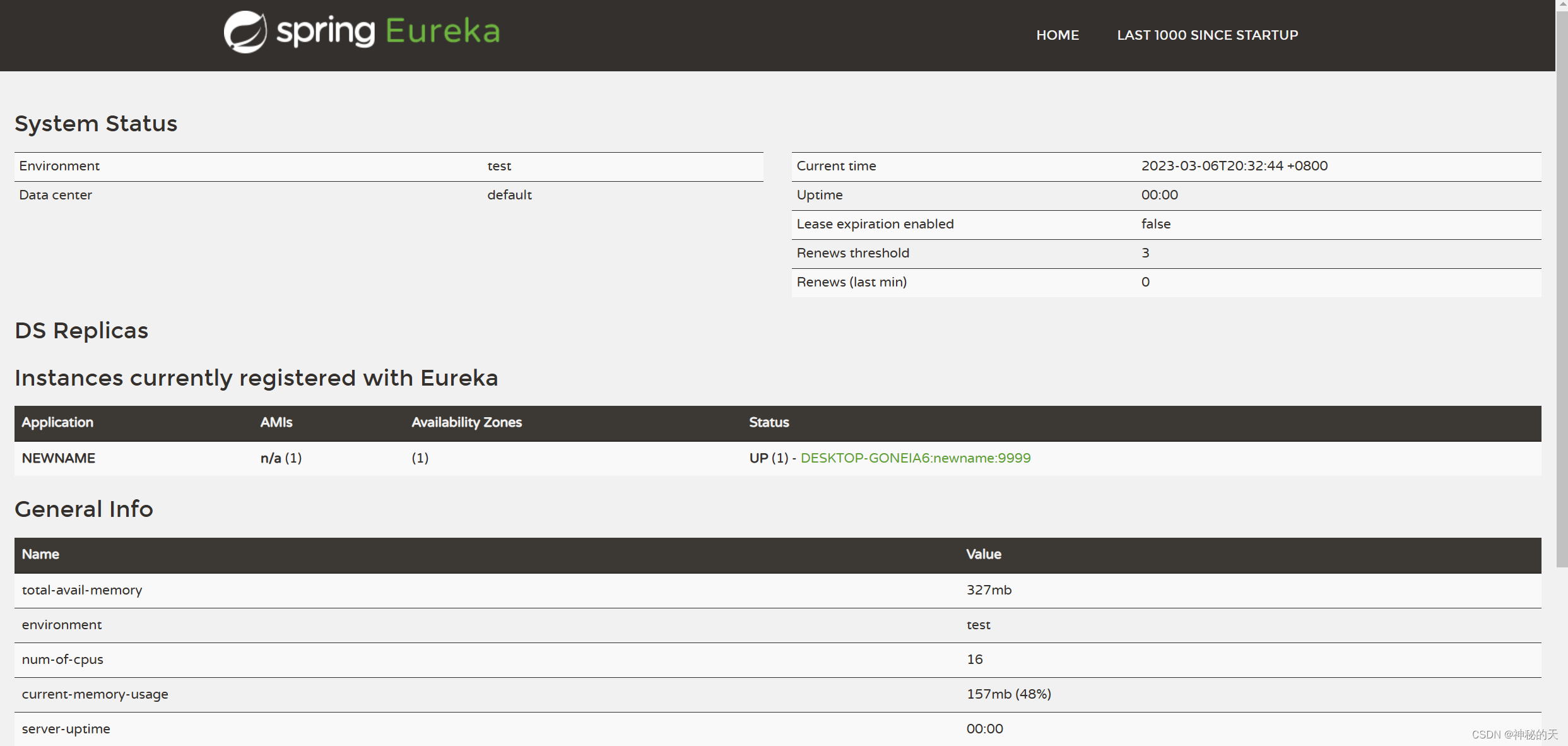
Task: Click the AMIs column header
Action: pos(276,422)
